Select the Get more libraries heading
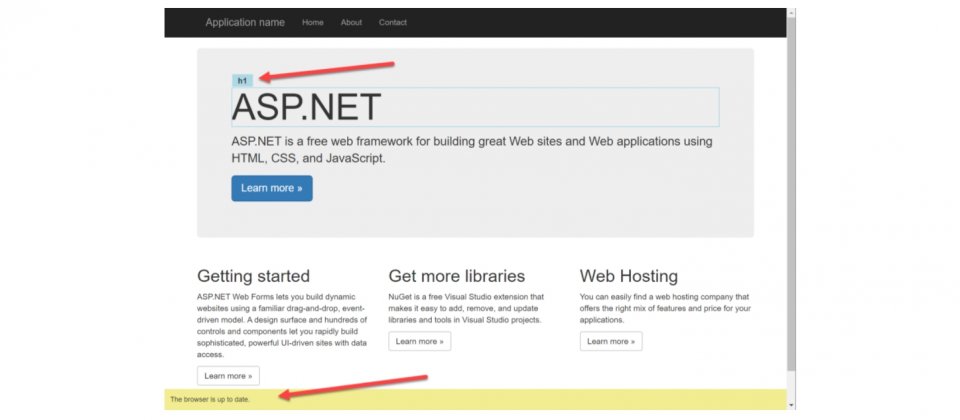Image resolution: width=960 pixels, height=420 pixels. point(457,276)
